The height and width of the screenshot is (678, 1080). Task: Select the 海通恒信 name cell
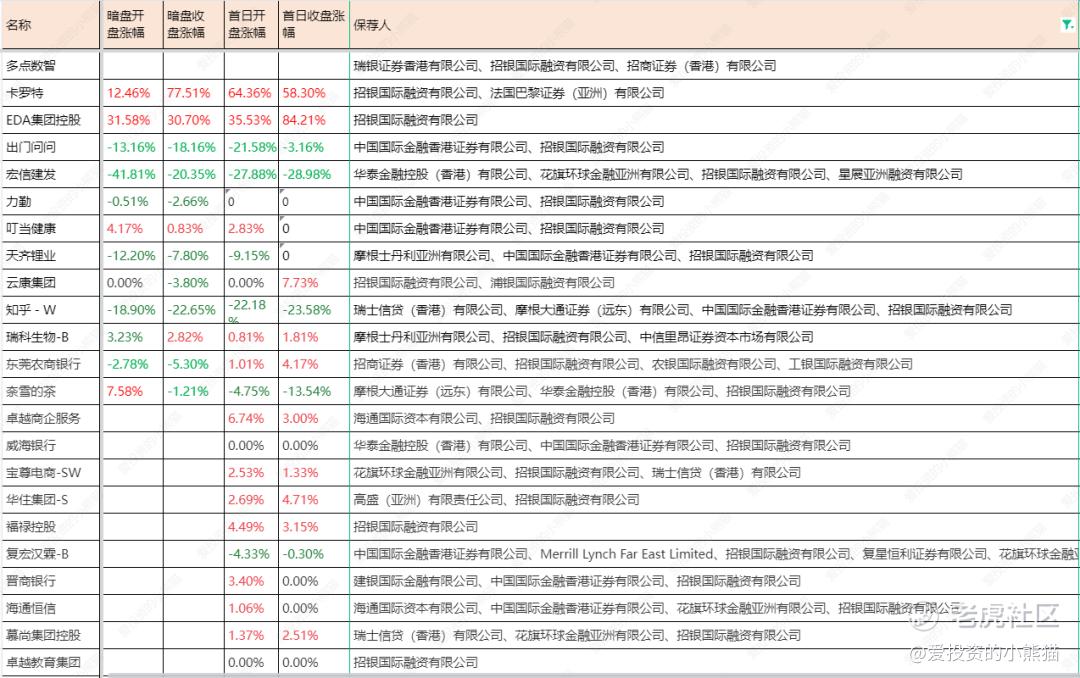(x=52, y=608)
